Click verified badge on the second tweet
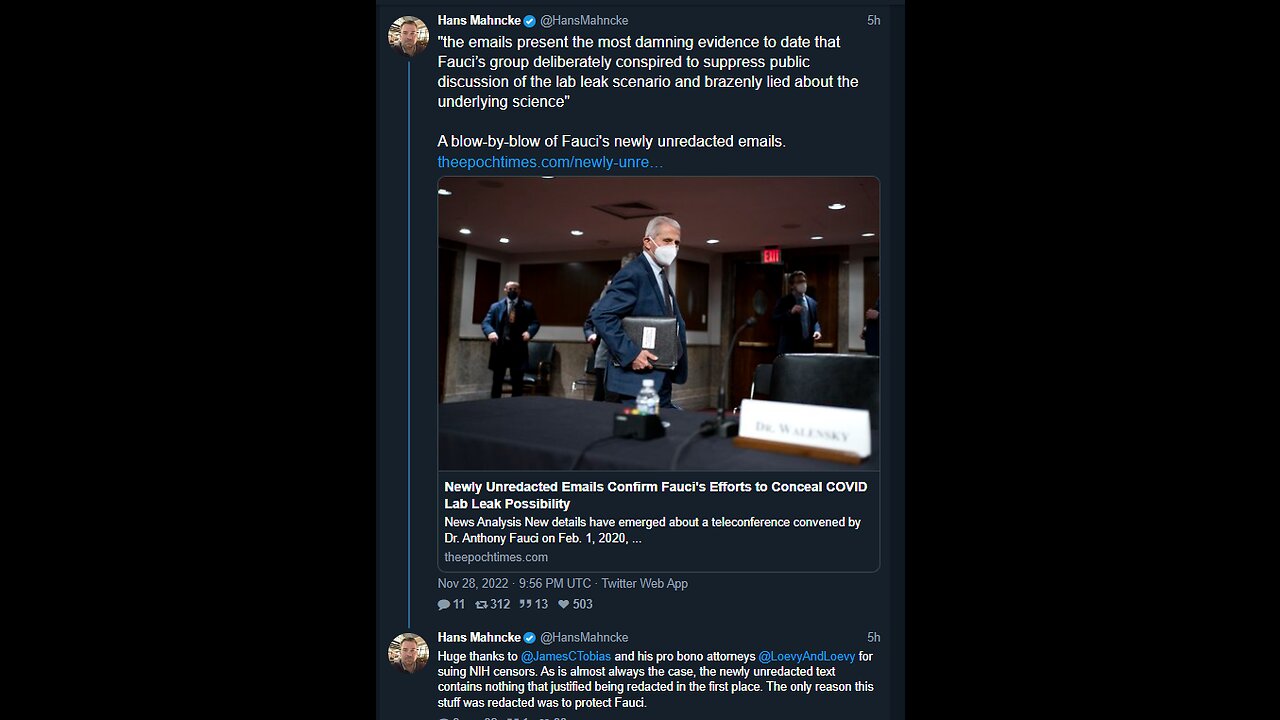 (x=529, y=638)
